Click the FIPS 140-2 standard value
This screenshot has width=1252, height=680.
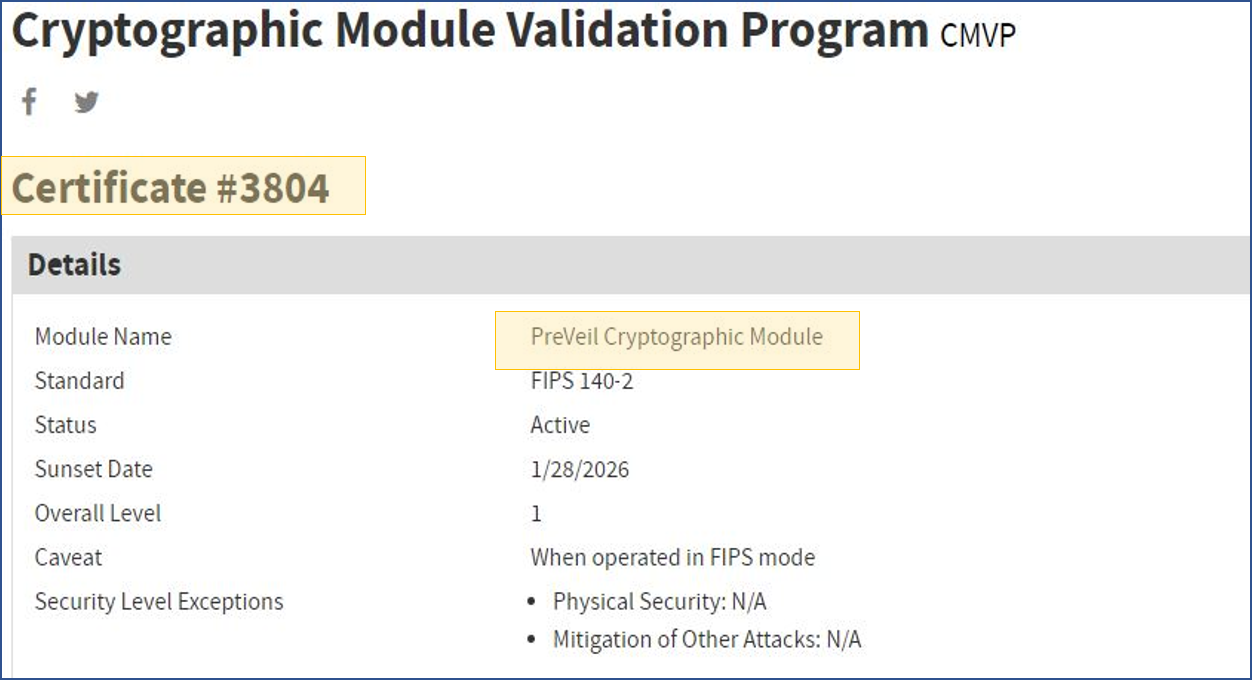point(582,381)
